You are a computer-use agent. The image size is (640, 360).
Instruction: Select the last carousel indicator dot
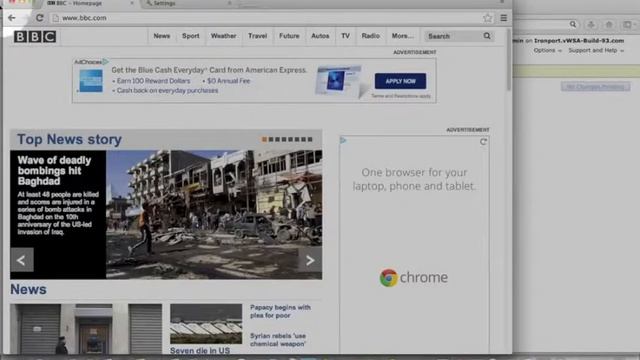310,139
